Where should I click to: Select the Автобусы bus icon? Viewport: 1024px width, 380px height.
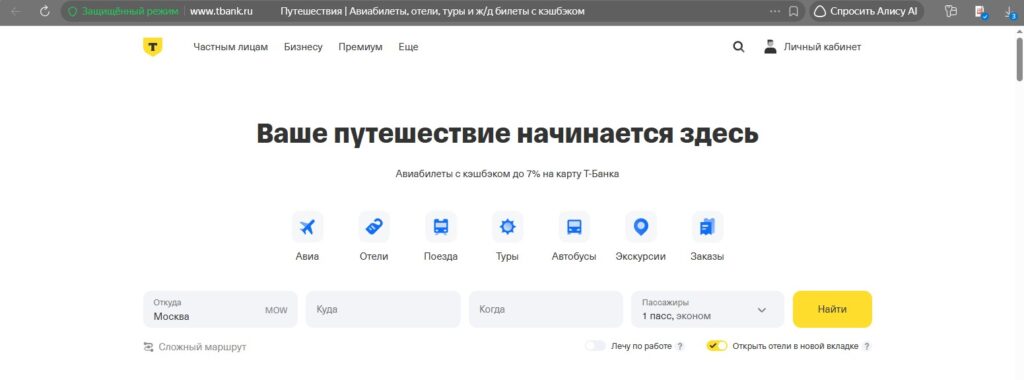(574, 227)
